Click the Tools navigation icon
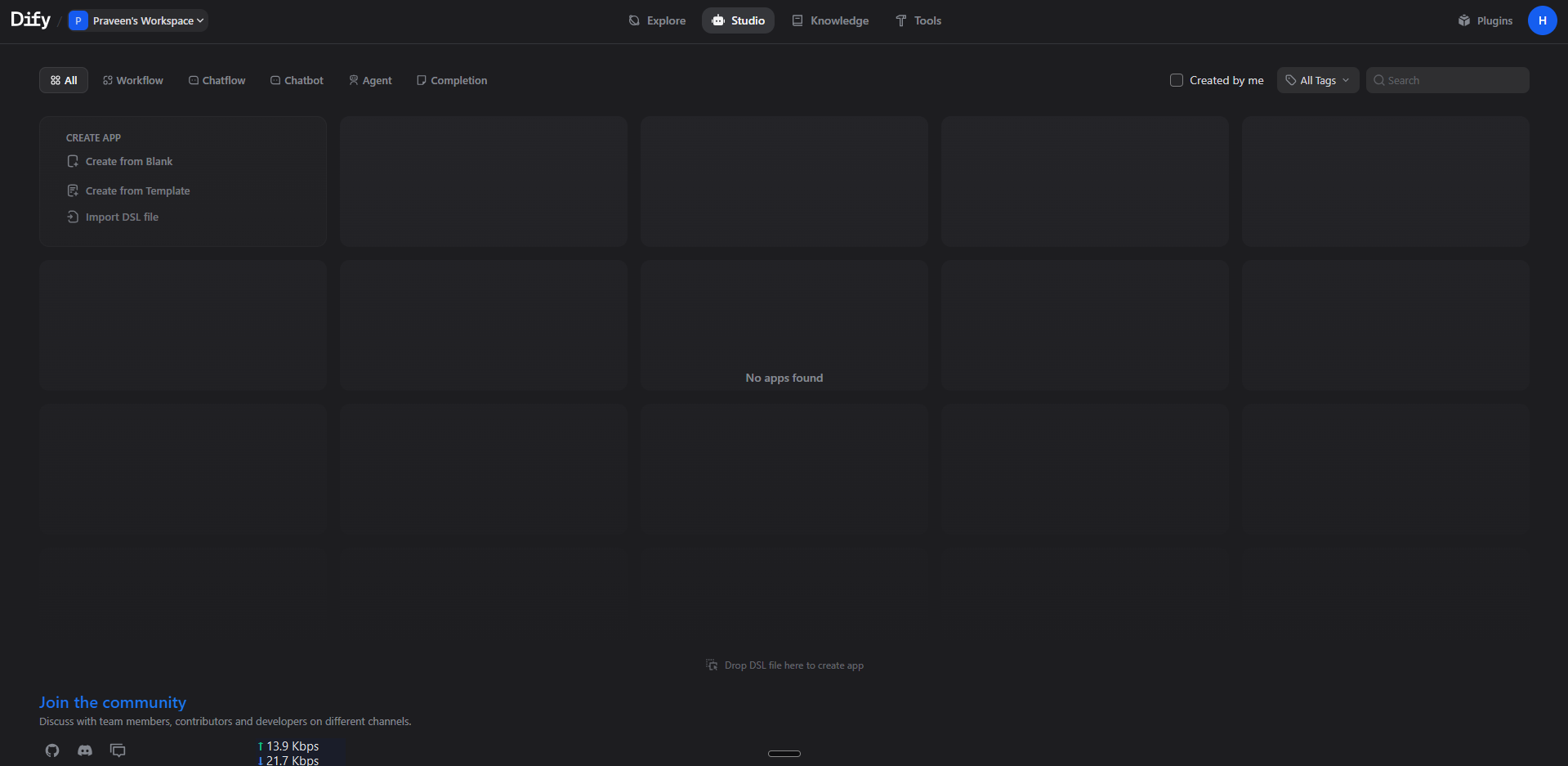The width and height of the screenshot is (1568, 766). [900, 20]
